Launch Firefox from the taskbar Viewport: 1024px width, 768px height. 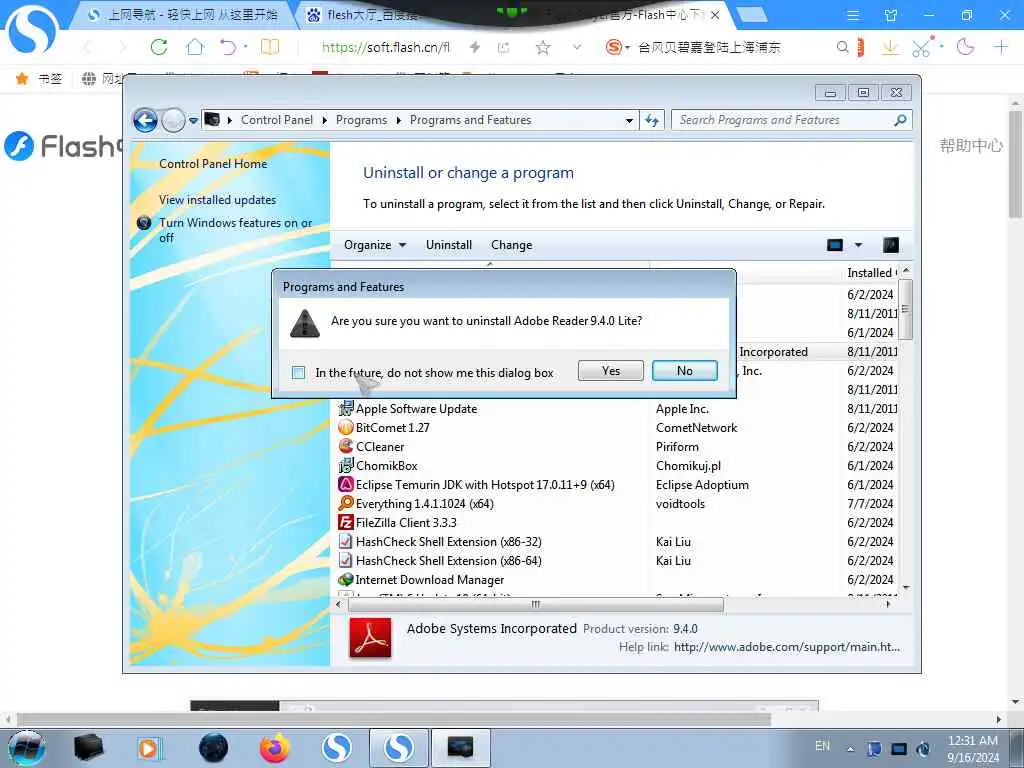(274, 748)
